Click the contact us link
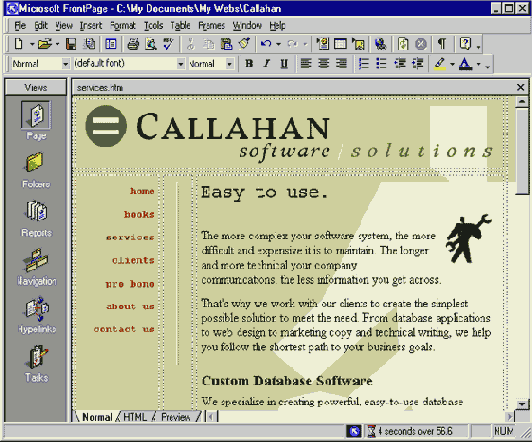The width and height of the screenshot is (532, 442). click(x=124, y=329)
